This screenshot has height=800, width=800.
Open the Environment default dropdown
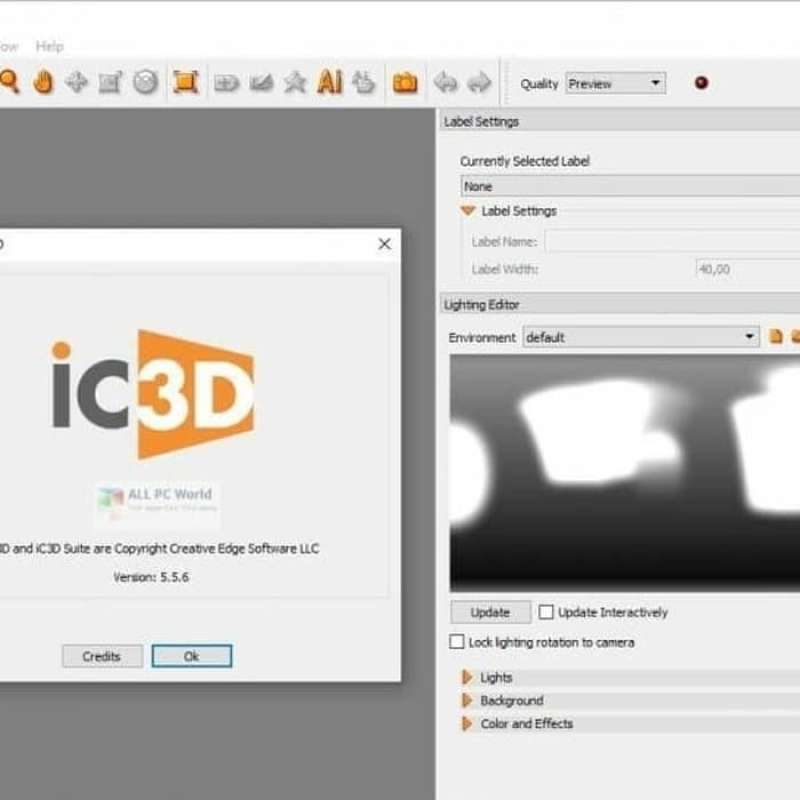[752, 337]
